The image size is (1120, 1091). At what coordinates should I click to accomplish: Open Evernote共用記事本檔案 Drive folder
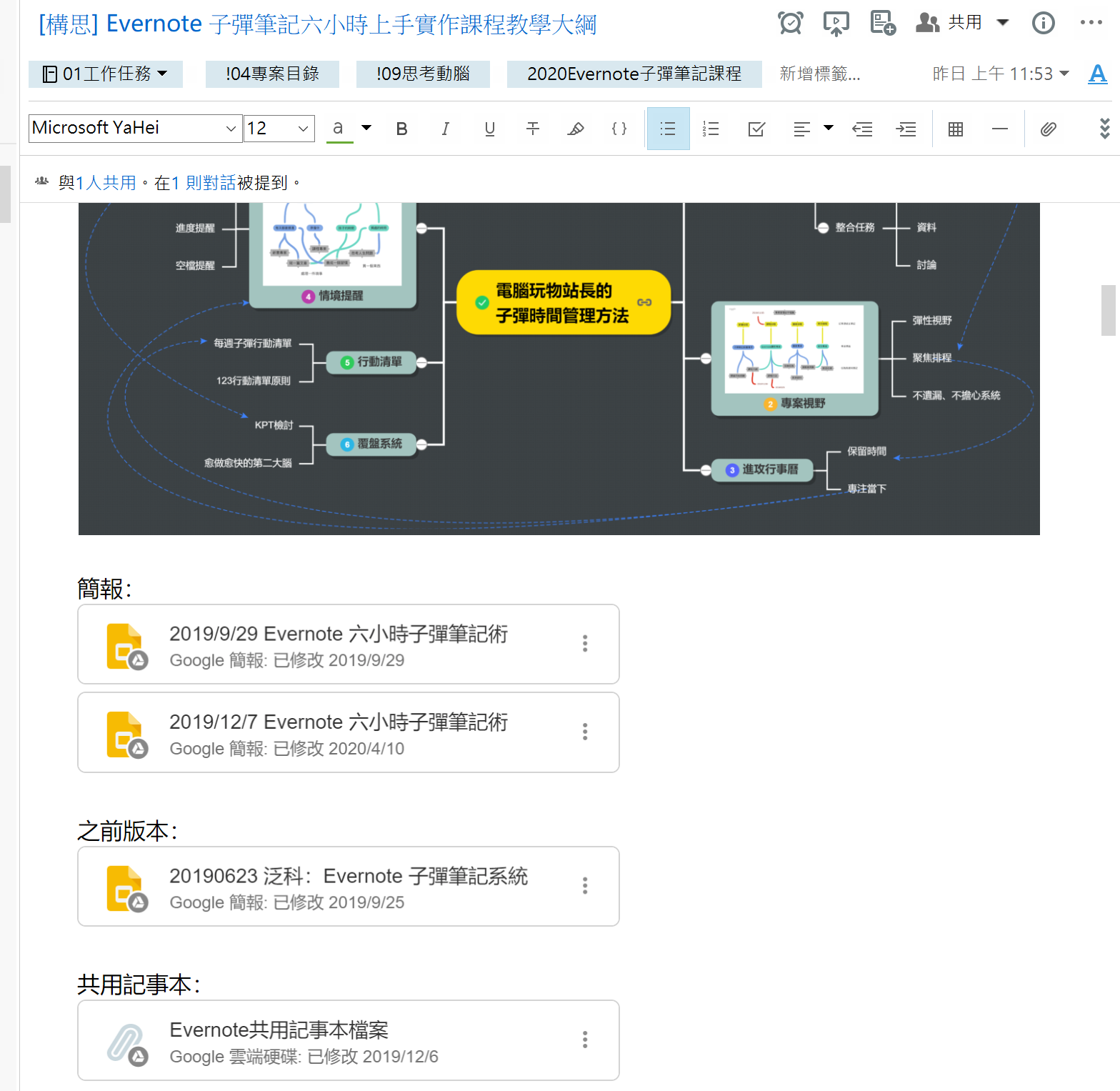pyautogui.click(x=349, y=1040)
